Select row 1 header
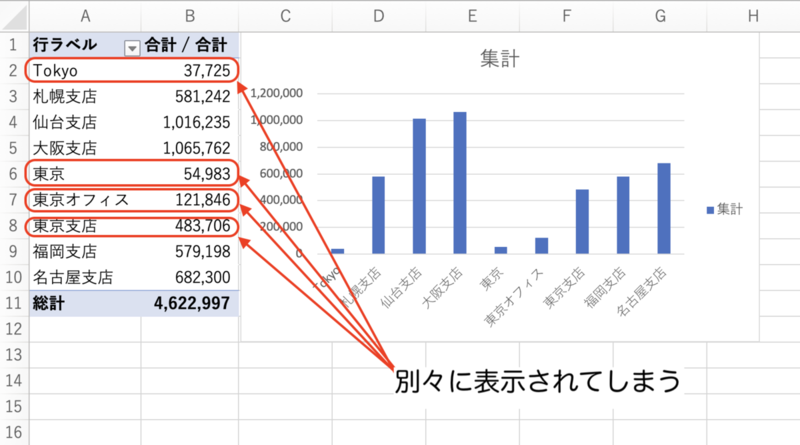The width and height of the screenshot is (800, 445). pyautogui.click(x=14, y=45)
